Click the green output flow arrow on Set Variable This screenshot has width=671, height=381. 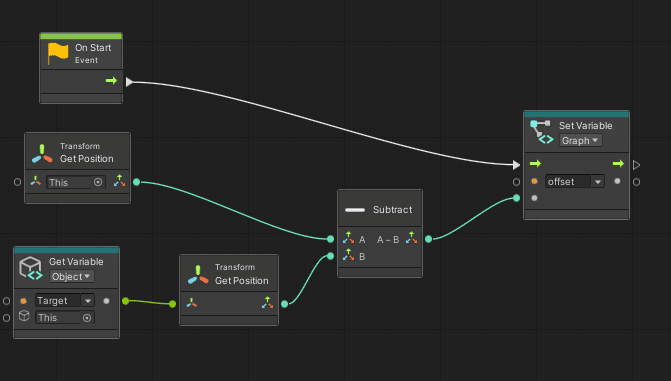click(618, 164)
